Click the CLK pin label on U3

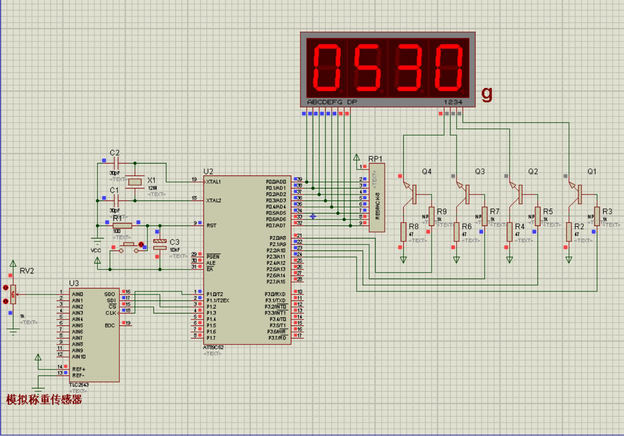tap(110, 313)
